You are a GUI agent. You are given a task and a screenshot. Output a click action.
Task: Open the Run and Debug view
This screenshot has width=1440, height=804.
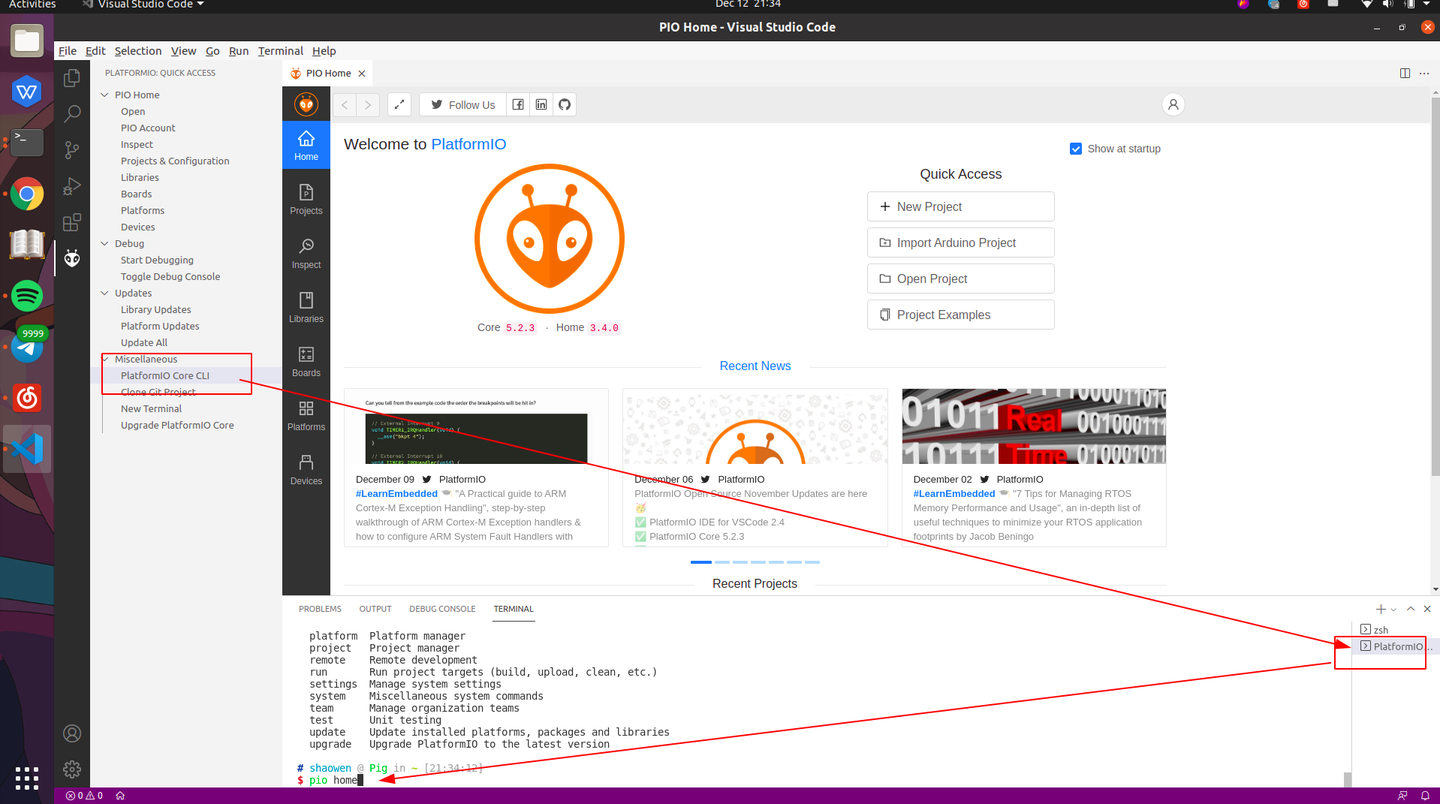(x=72, y=186)
